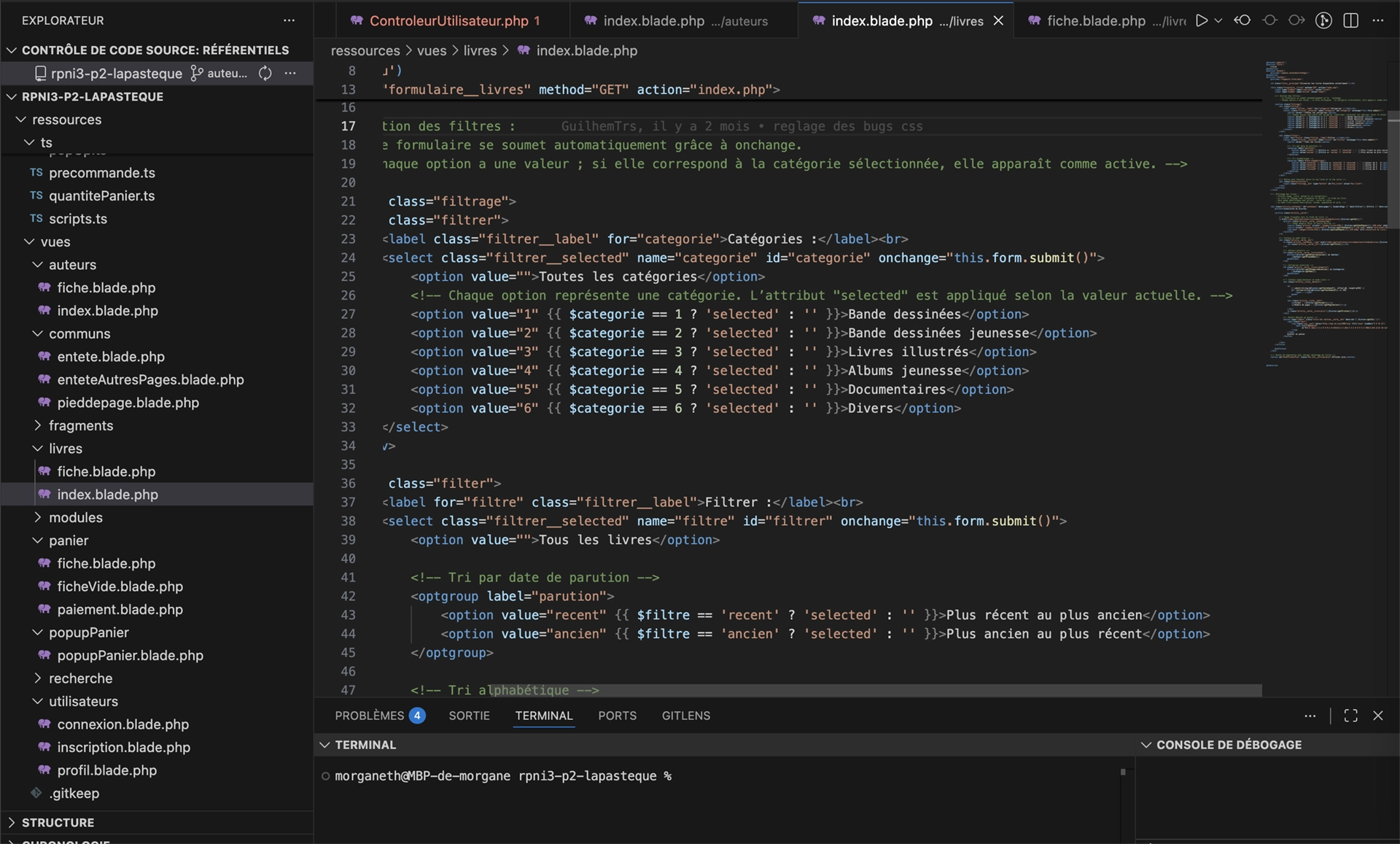
Task: Select the git branch auteu… indicator
Action: 219,73
